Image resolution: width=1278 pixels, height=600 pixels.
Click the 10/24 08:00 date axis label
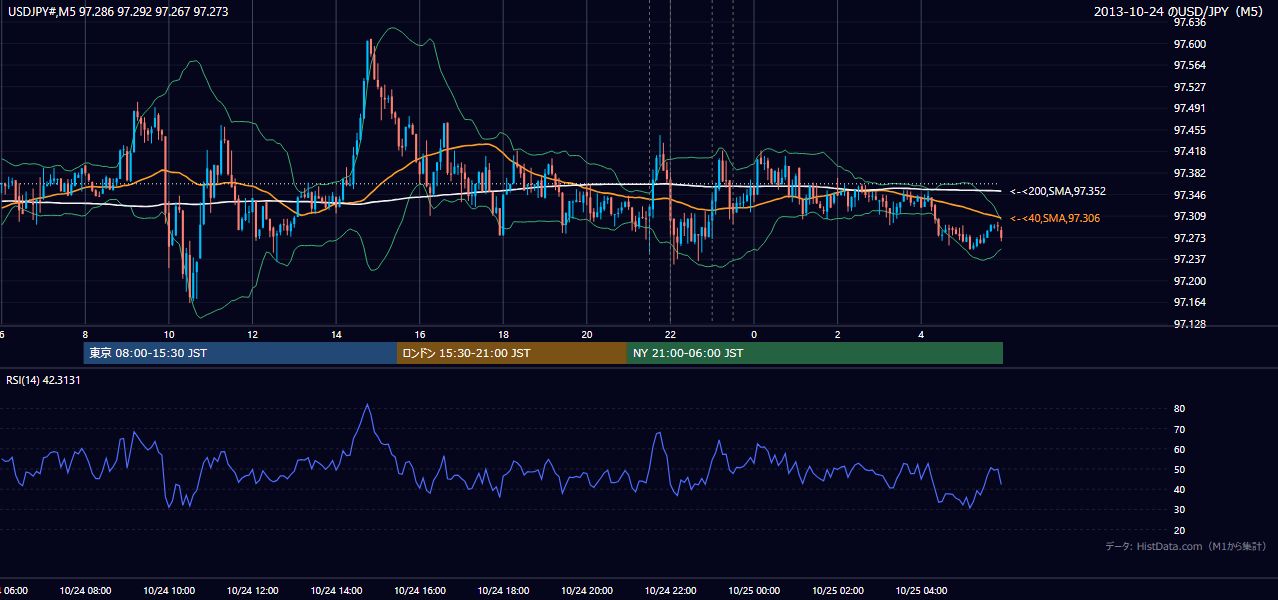tap(85, 590)
